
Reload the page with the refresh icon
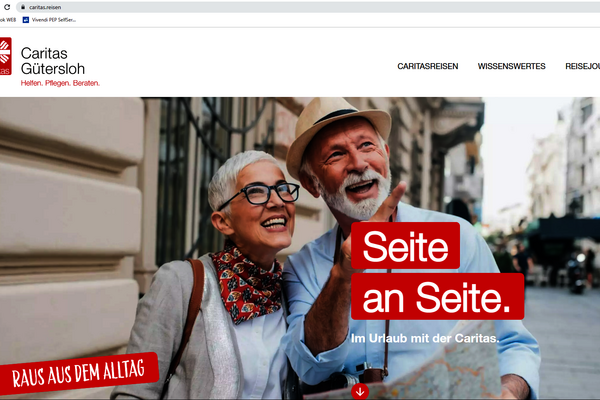(x=7, y=7)
